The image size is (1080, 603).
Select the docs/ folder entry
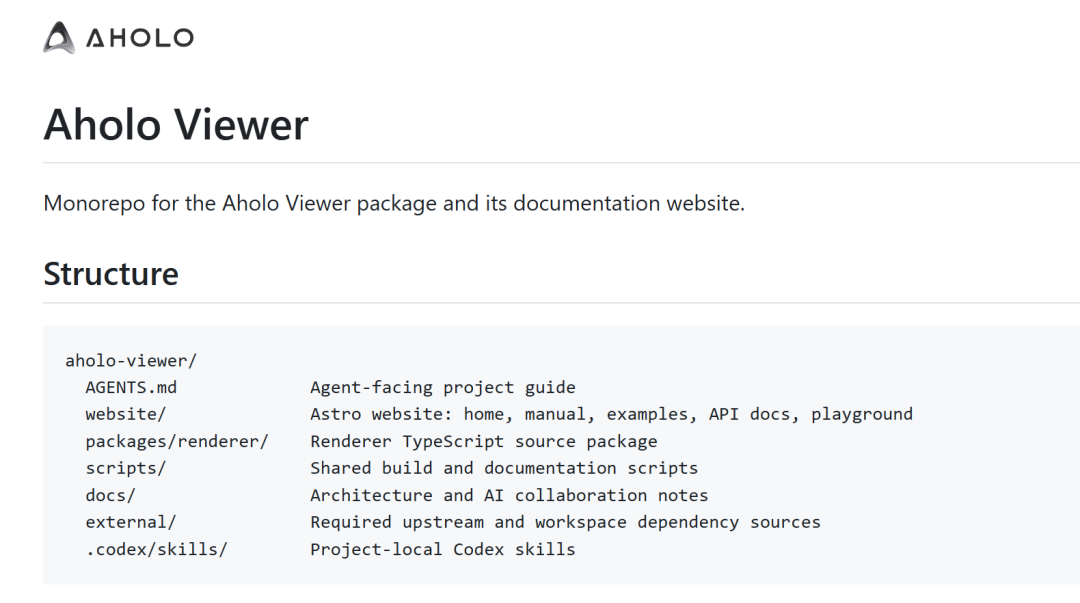click(110, 495)
